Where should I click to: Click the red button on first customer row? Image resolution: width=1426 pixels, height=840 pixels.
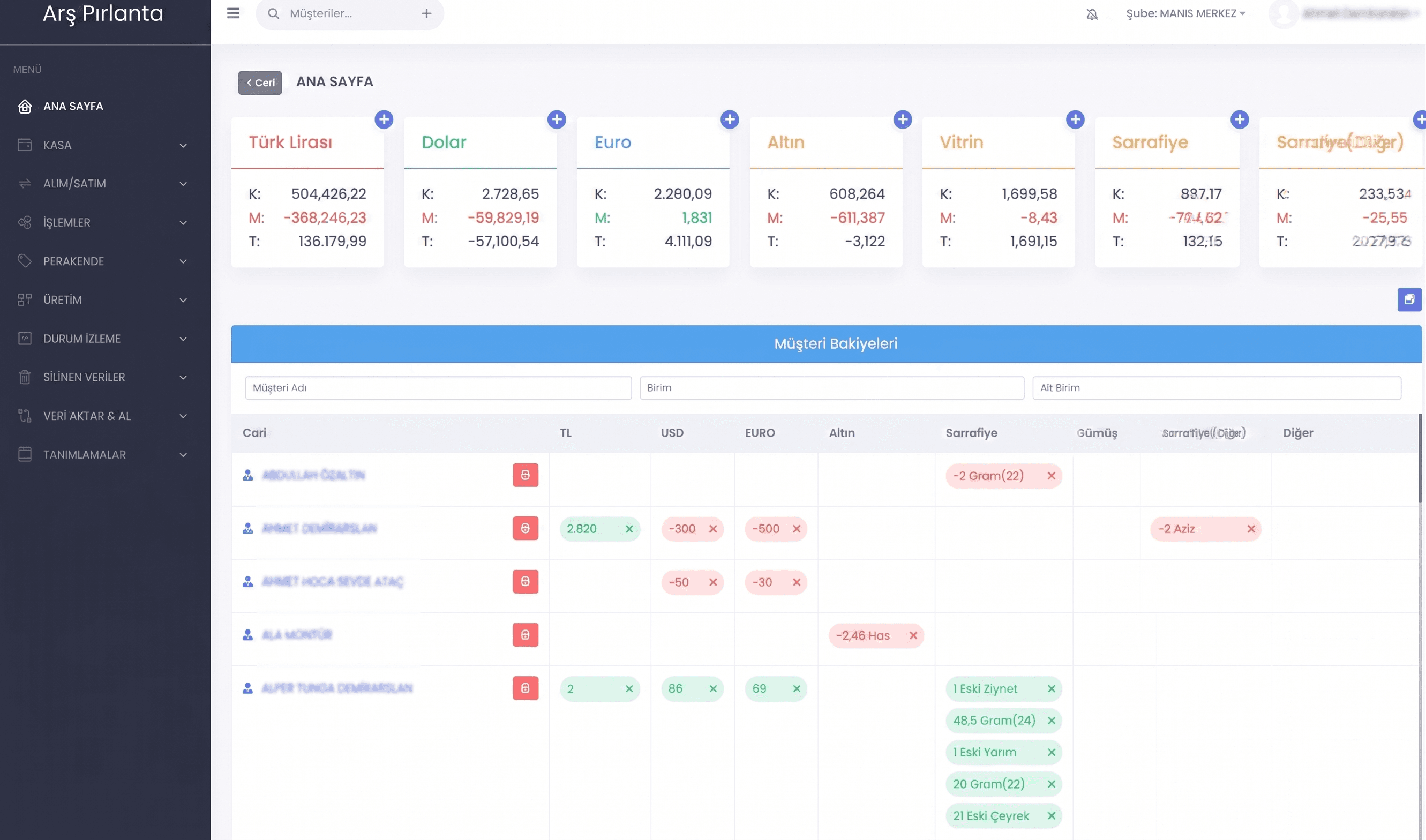click(525, 476)
